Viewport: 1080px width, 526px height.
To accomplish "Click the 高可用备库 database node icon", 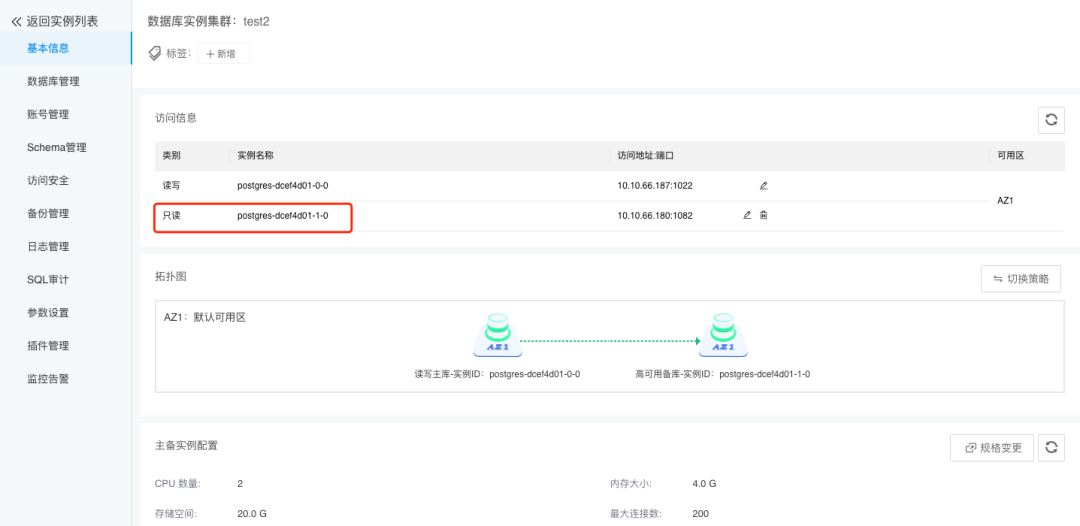I will pos(723,335).
